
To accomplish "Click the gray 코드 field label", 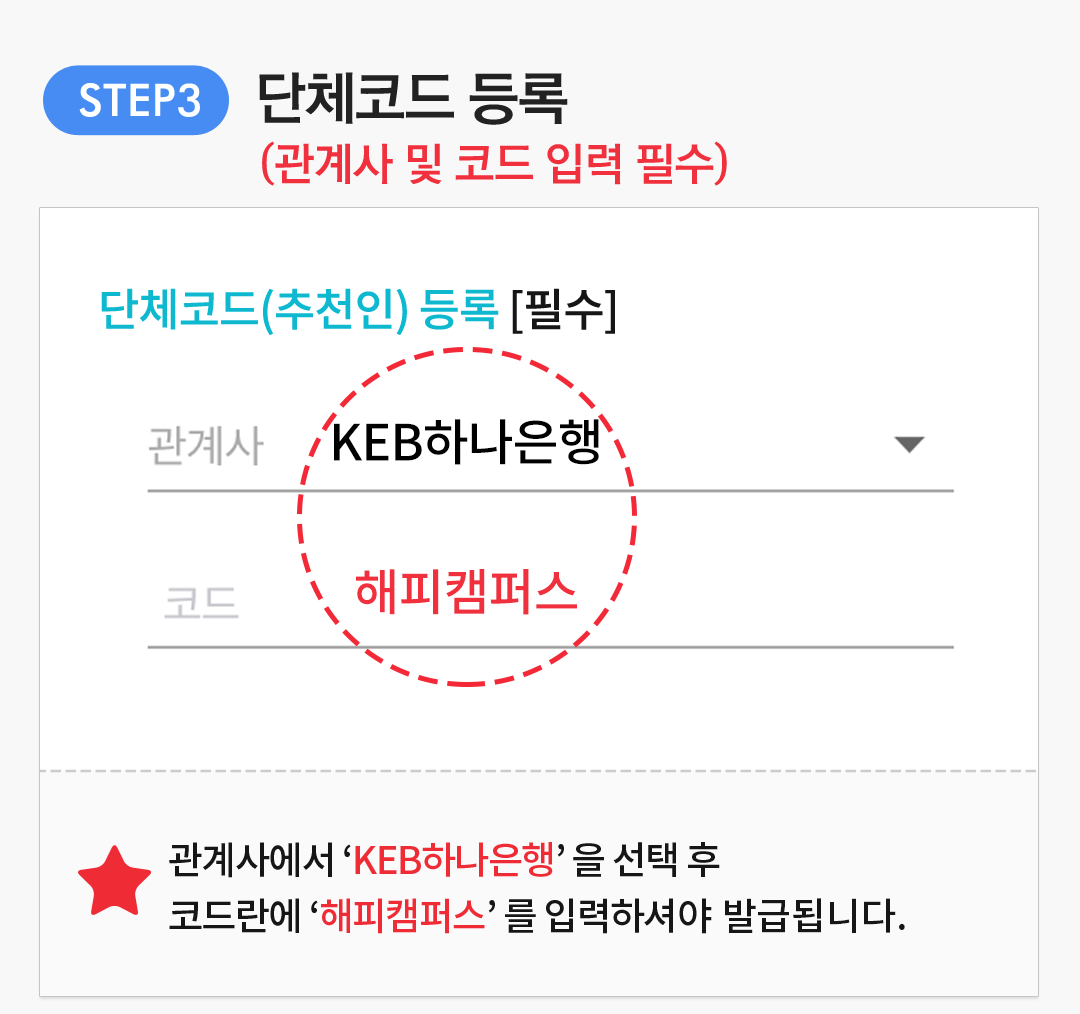I will 201,603.
